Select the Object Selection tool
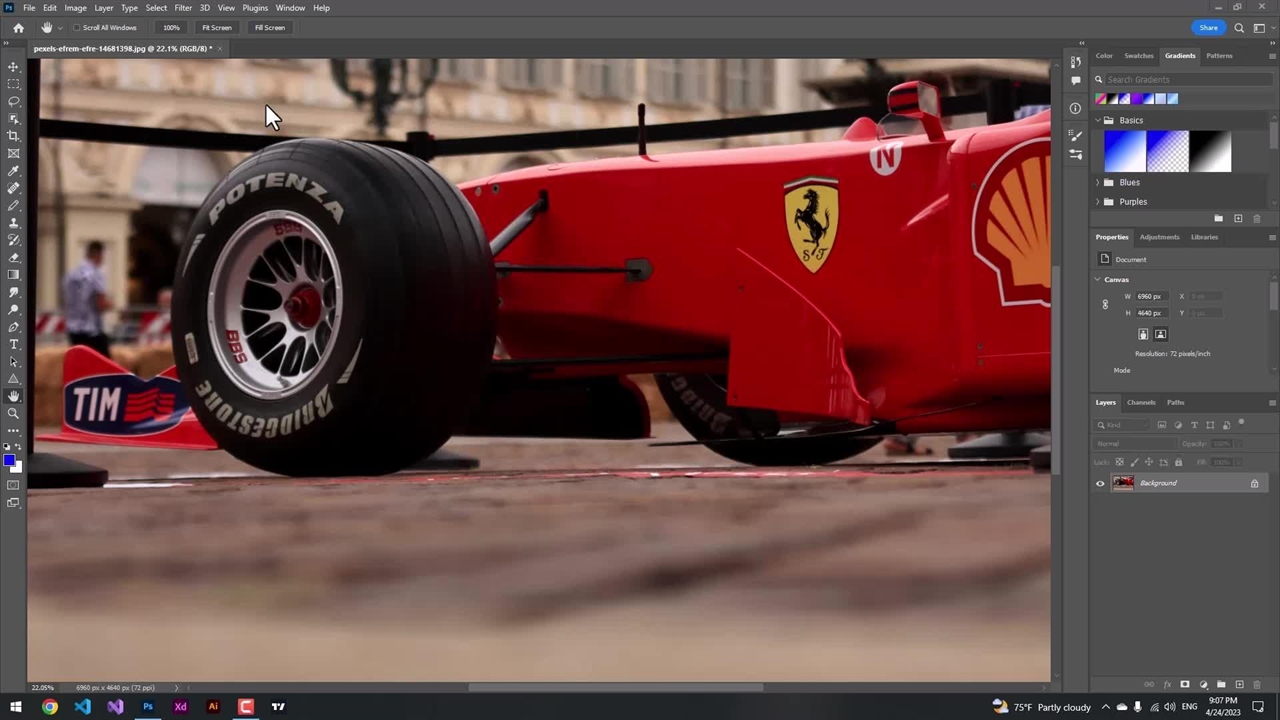 (13, 119)
